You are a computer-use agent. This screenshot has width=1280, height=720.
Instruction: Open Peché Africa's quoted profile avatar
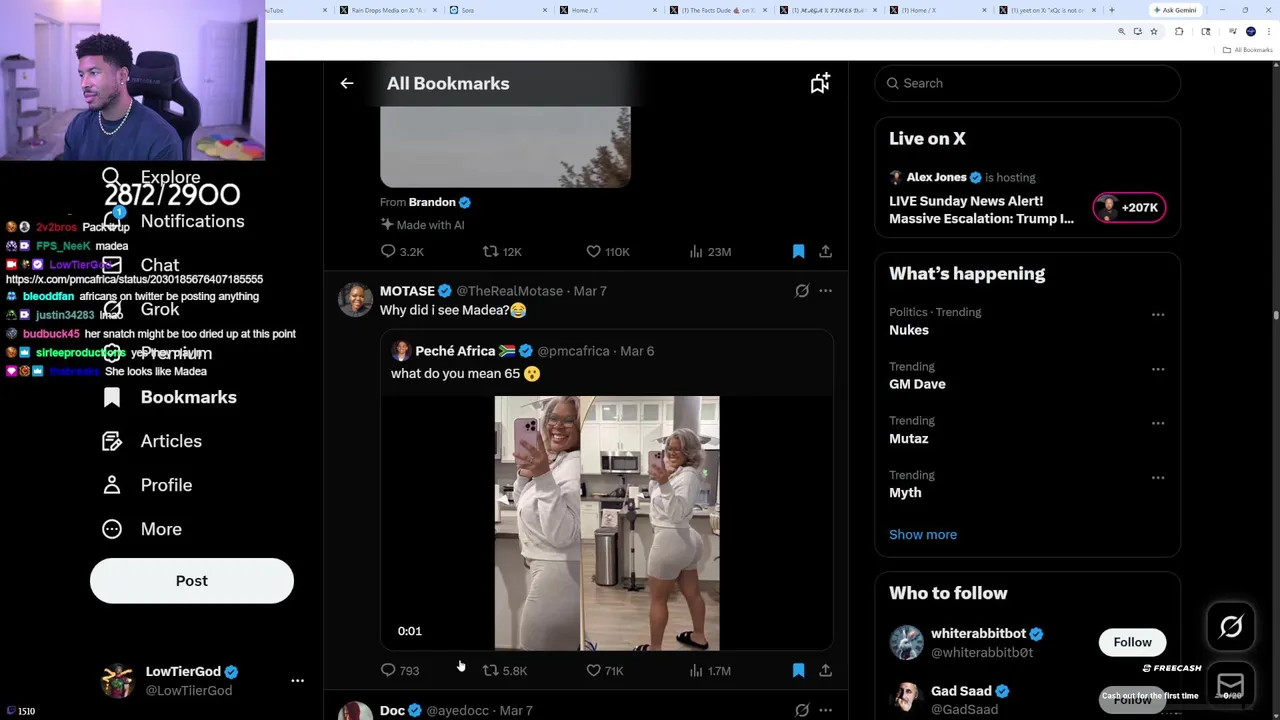tap(401, 351)
